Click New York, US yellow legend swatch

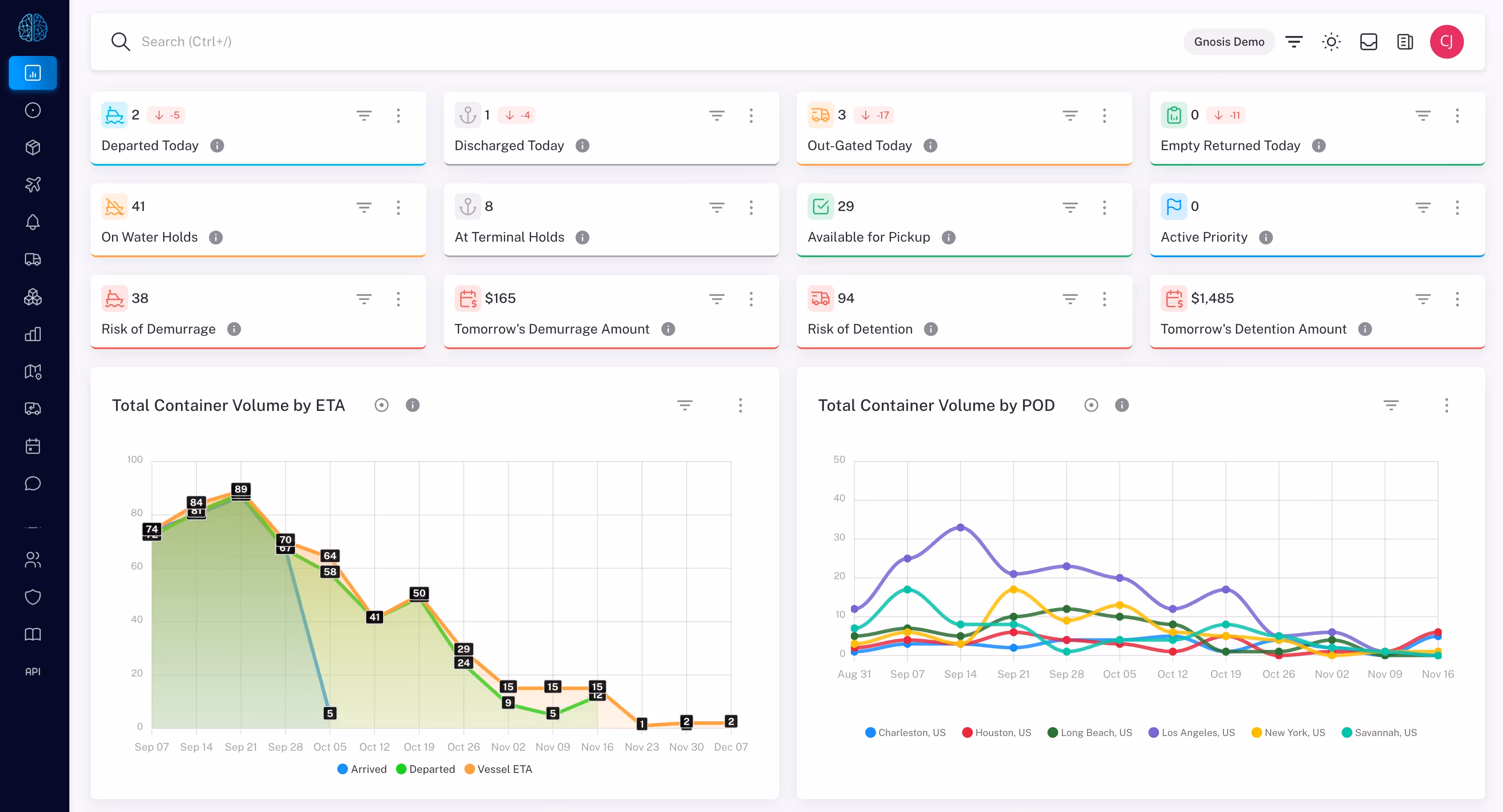coord(1257,732)
